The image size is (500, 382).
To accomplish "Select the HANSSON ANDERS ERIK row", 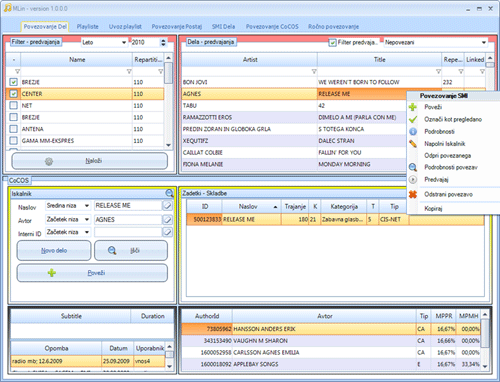I will click(331, 329).
